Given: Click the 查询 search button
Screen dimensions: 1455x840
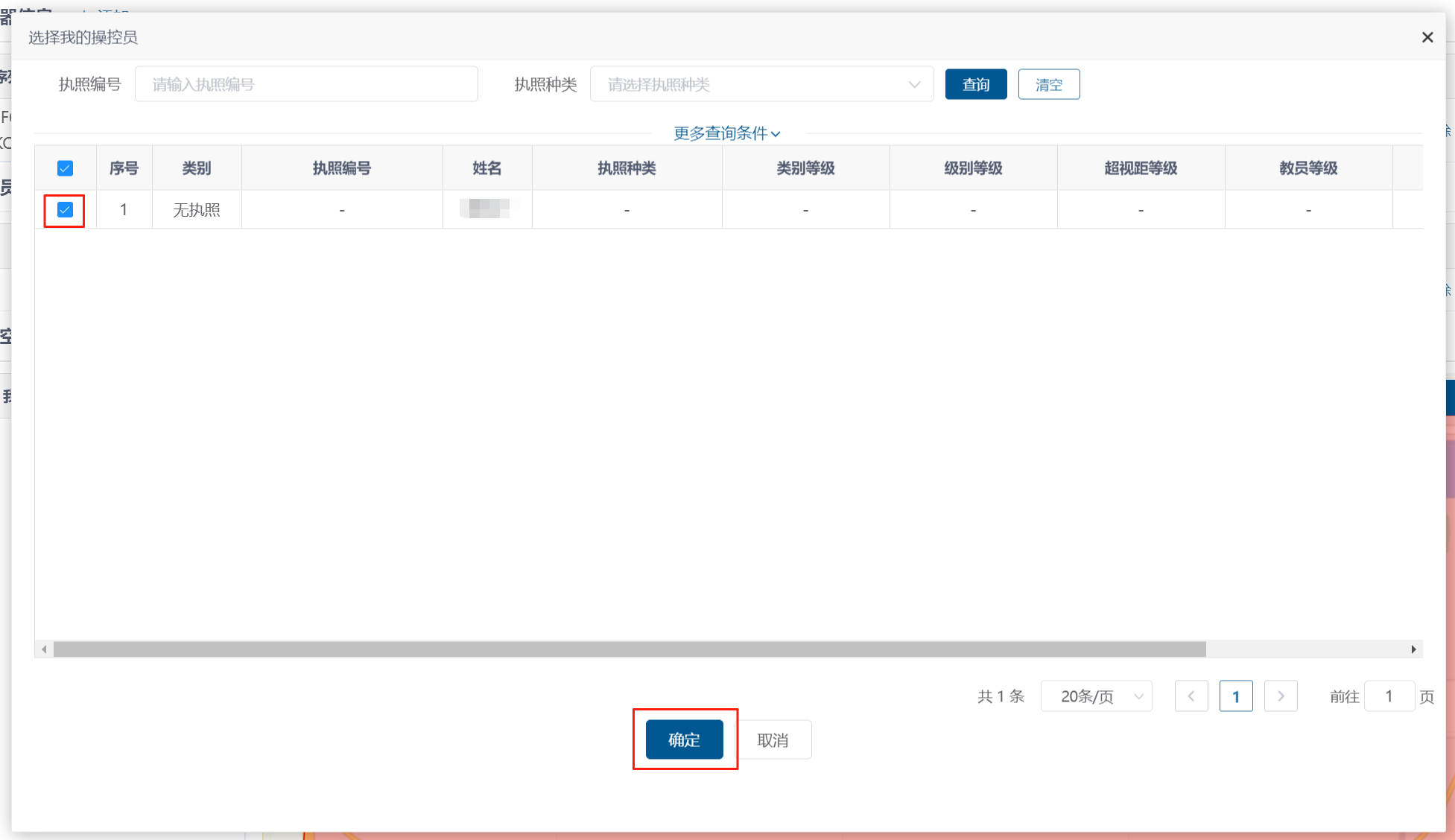Looking at the screenshot, I should point(975,84).
